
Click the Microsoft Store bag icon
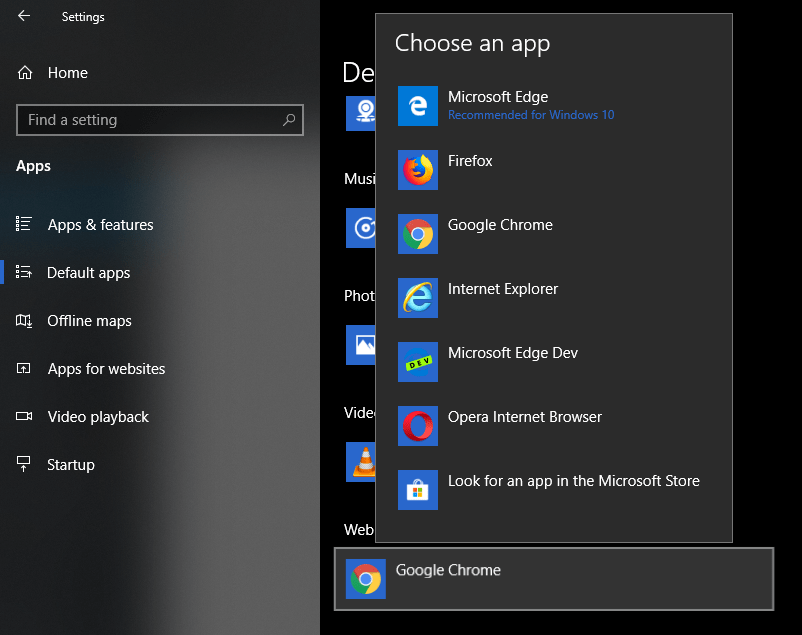click(x=418, y=490)
